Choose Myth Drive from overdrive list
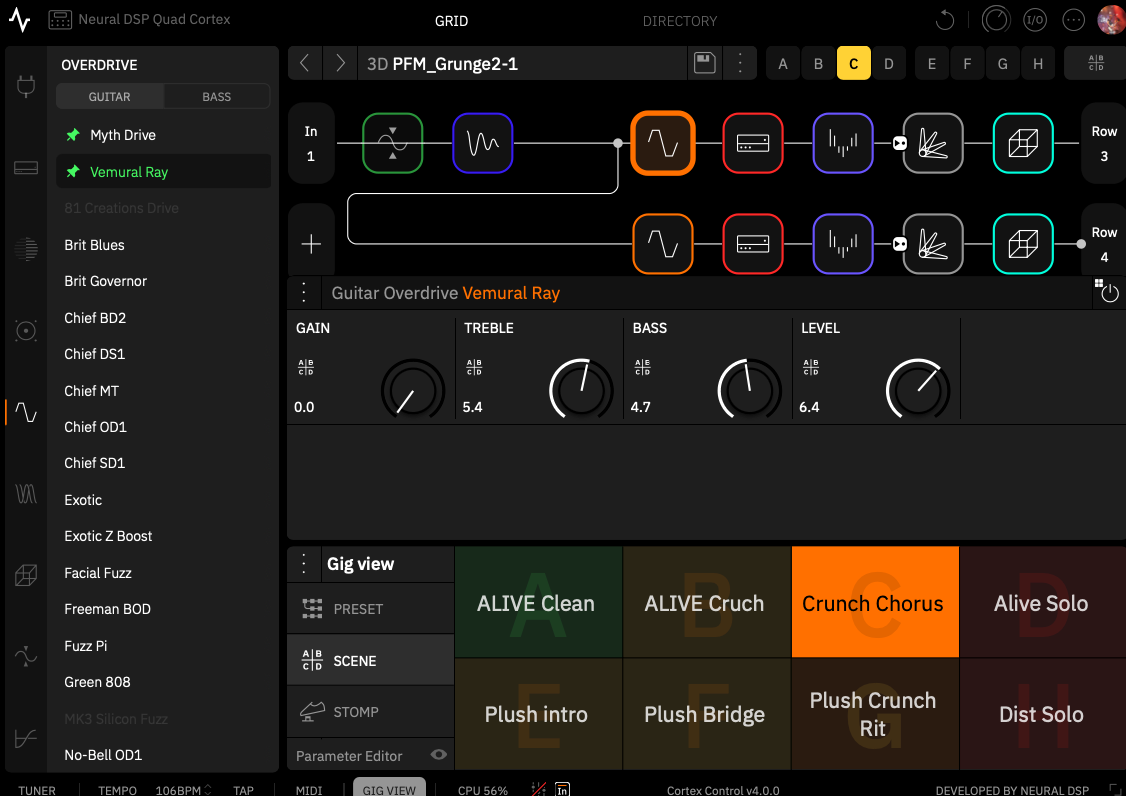The width and height of the screenshot is (1126, 796). (x=164, y=135)
